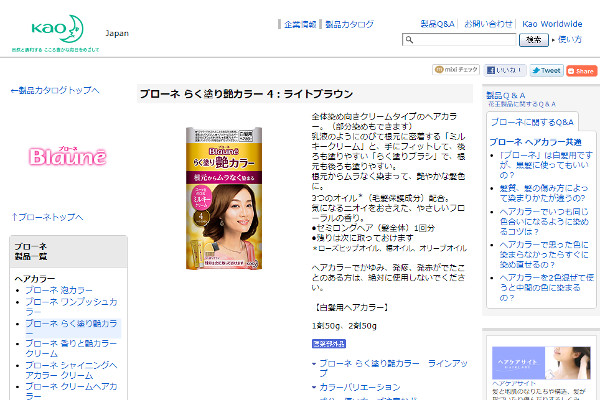The height and width of the screenshot is (400, 600).
Task: Click the search magnifier icon
Action: (x=409, y=39)
